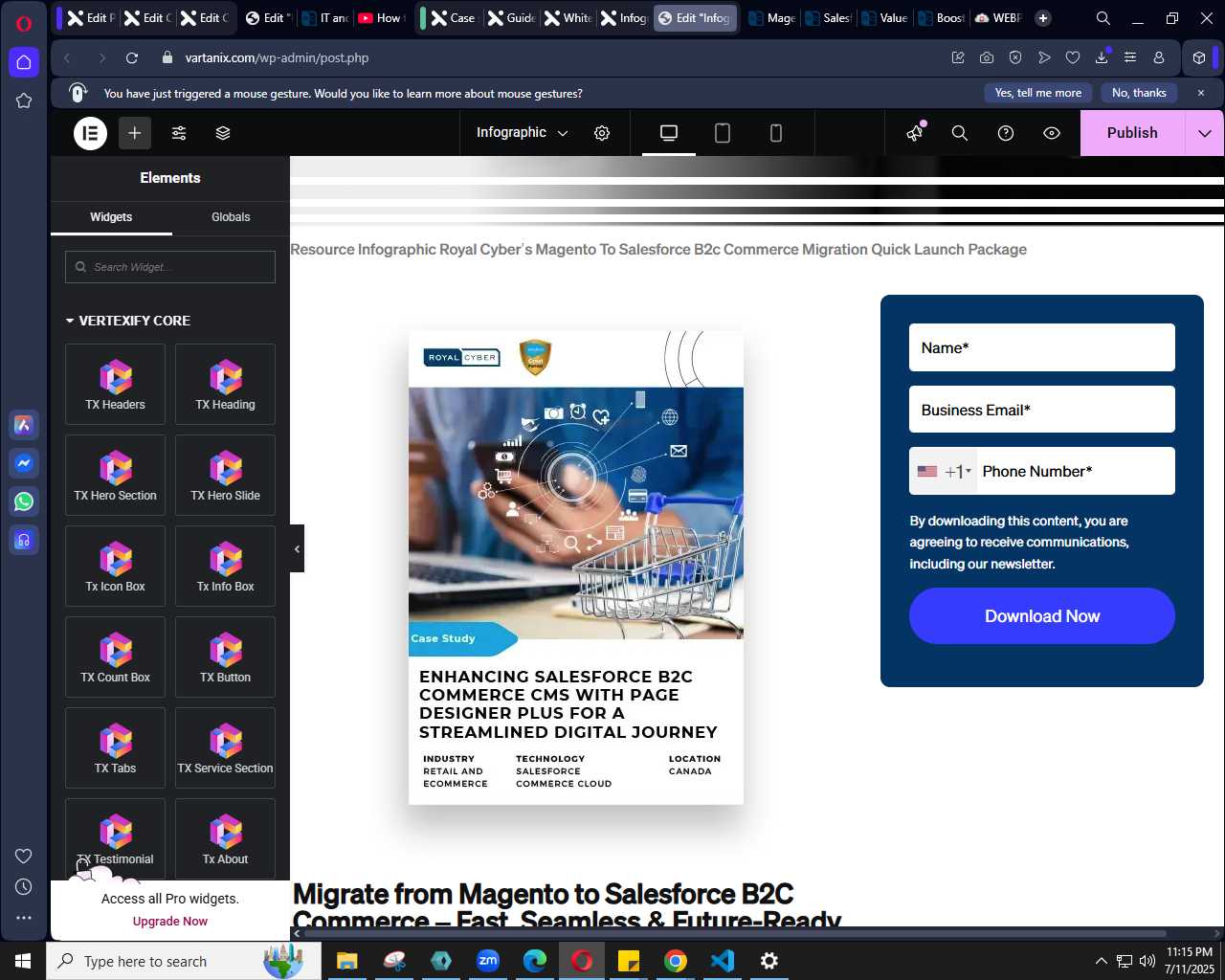
Task: Open Opera bookmarks star sidebar icon
Action: click(x=24, y=100)
